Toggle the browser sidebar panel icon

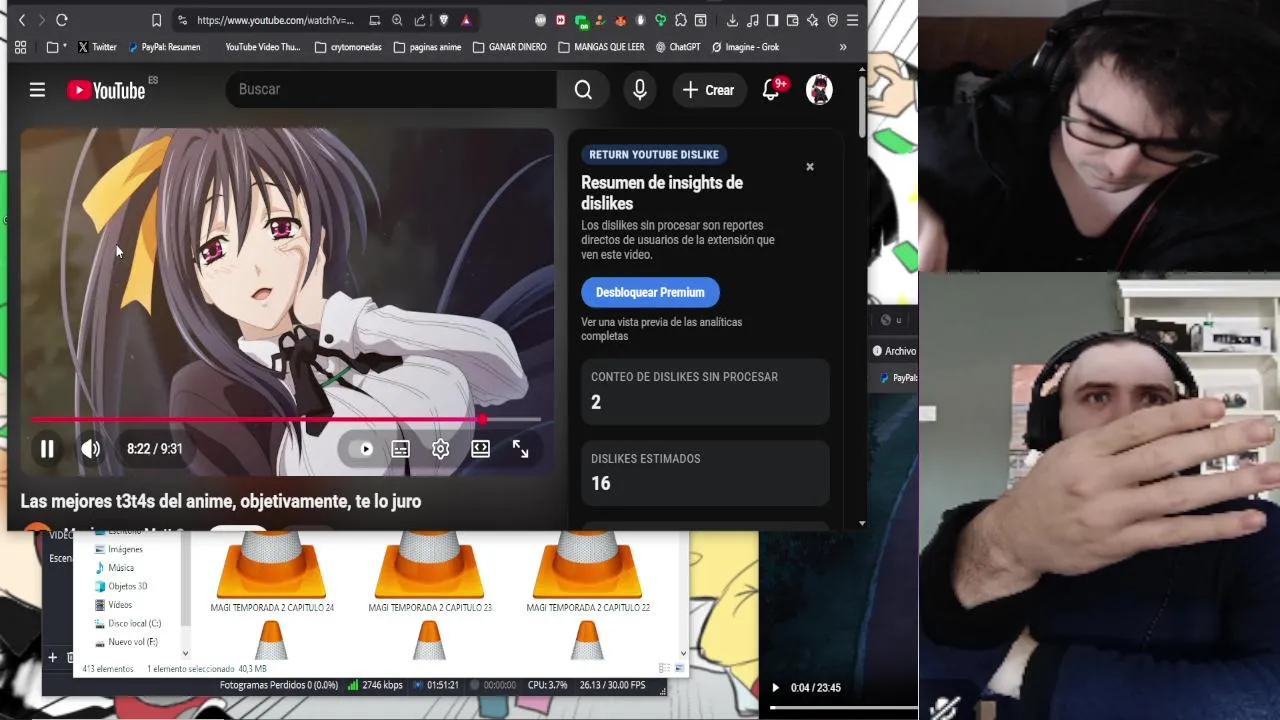tap(772, 20)
